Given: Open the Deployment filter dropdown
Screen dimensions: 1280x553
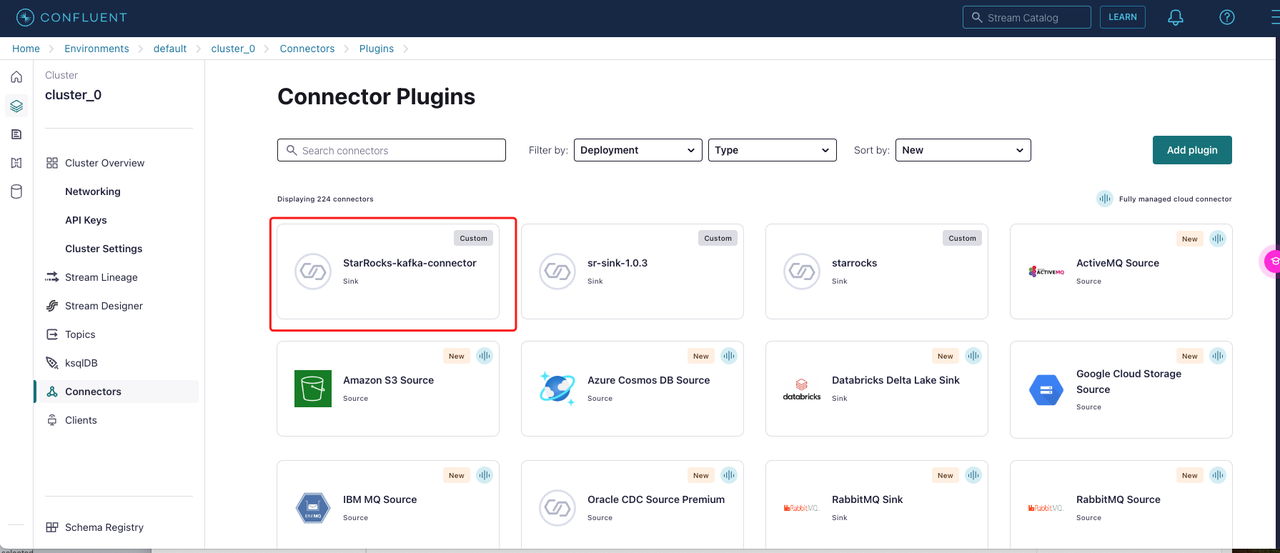Looking at the screenshot, I should tap(637, 150).
